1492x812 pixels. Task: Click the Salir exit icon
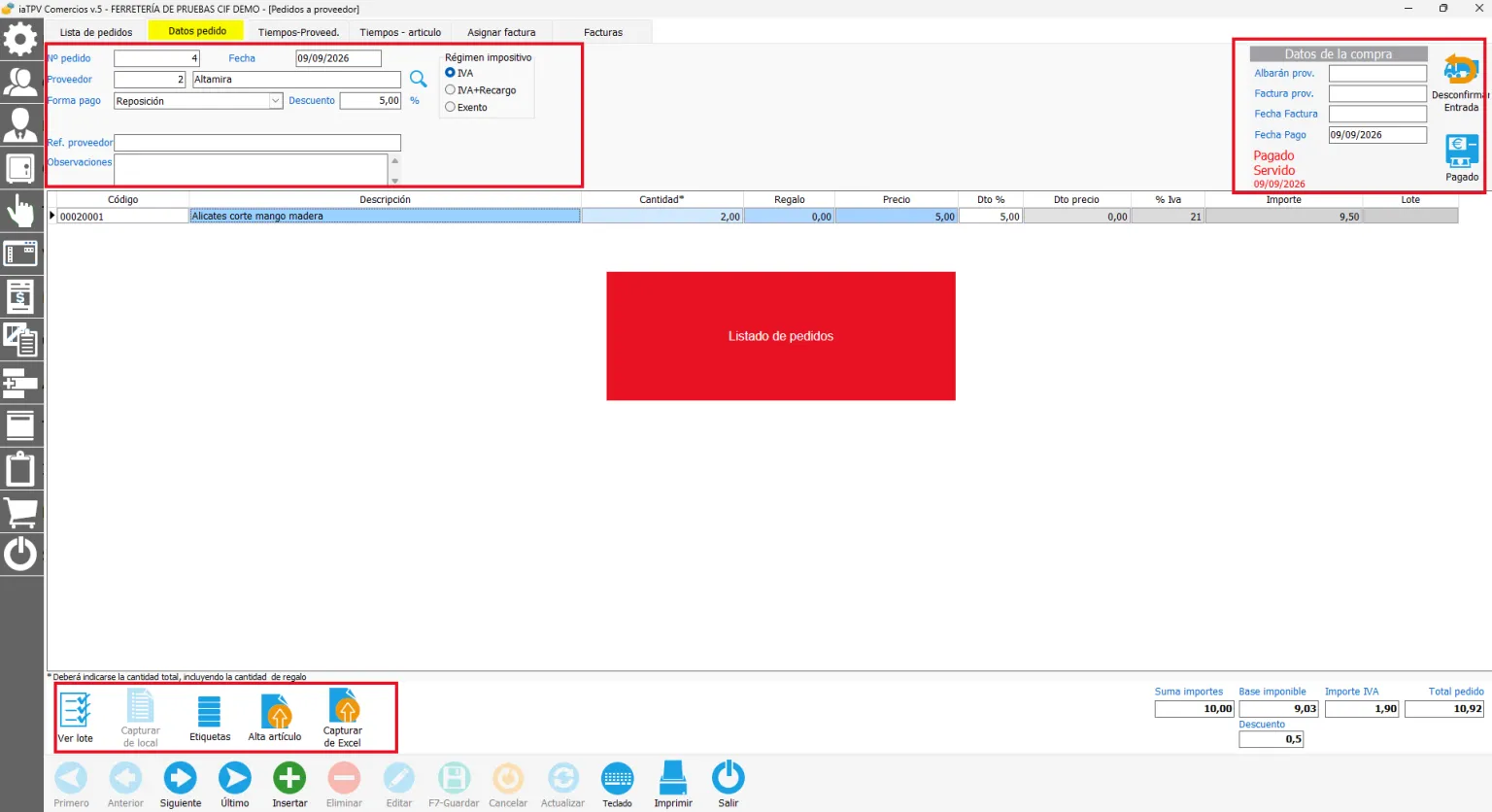[729, 785]
